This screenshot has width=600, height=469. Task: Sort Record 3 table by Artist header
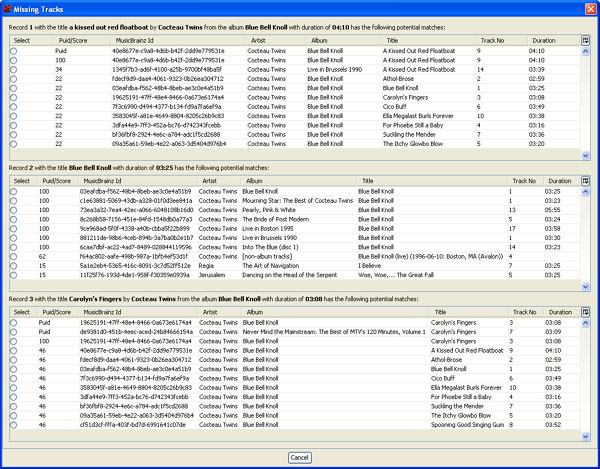coord(219,312)
